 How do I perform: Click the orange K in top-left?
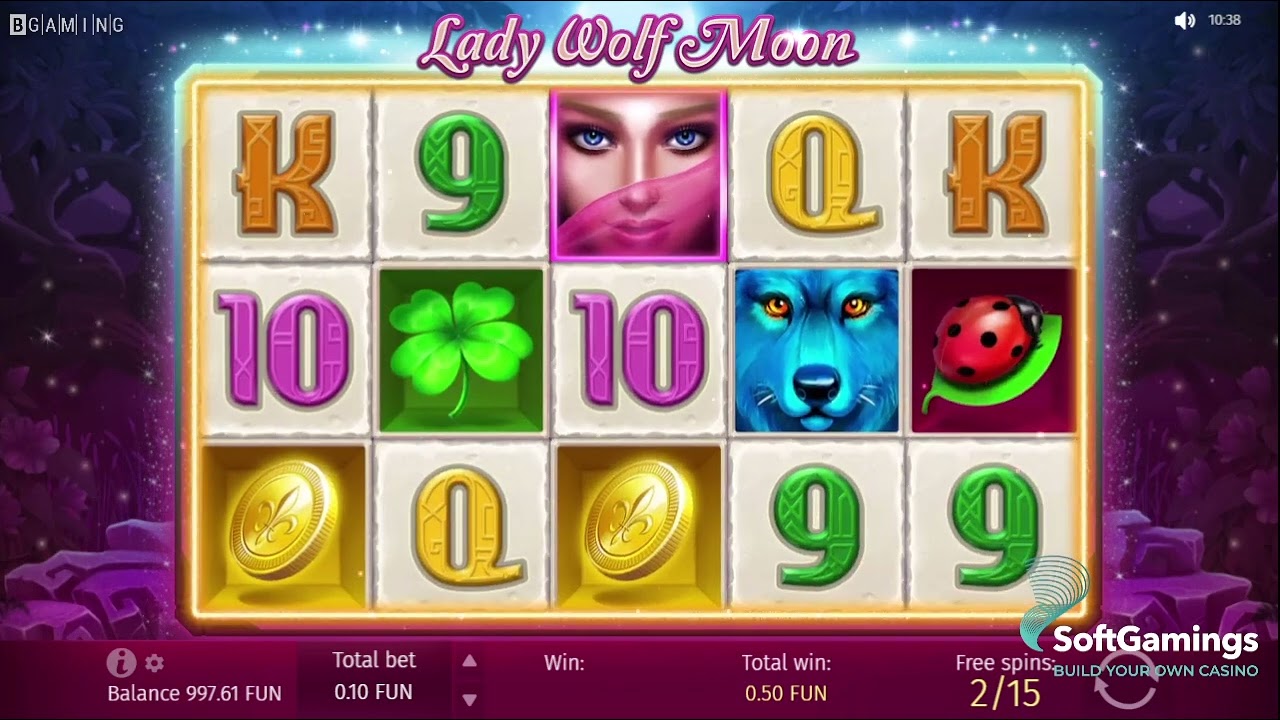pyautogui.click(x=283, y=173)
